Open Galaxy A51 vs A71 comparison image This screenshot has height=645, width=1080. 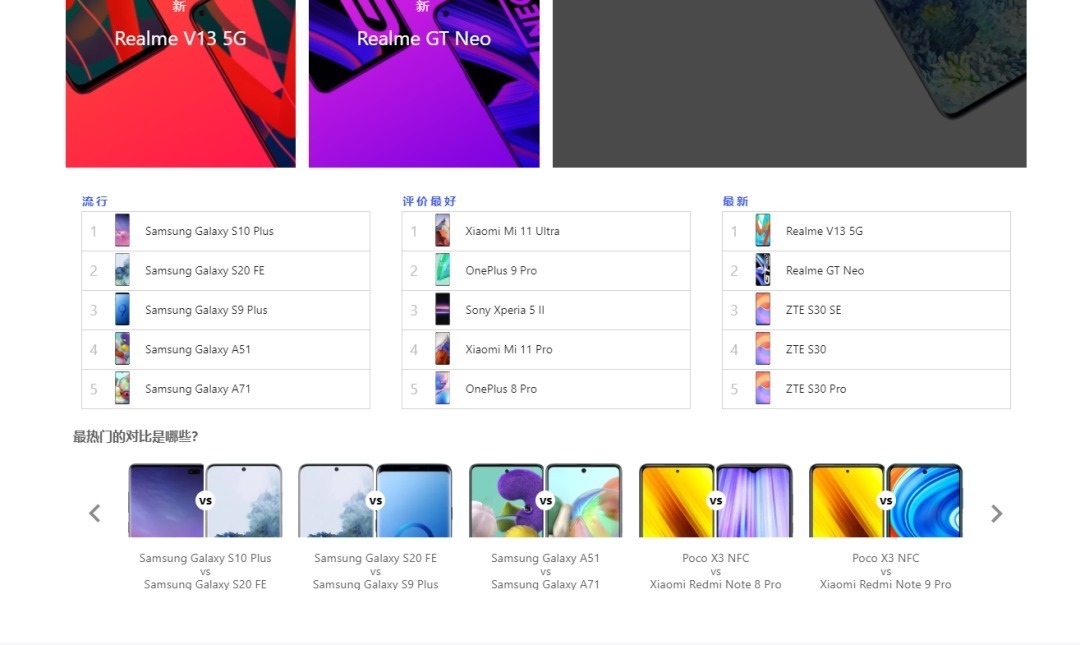pyautogui.click(x=546, y=500)
